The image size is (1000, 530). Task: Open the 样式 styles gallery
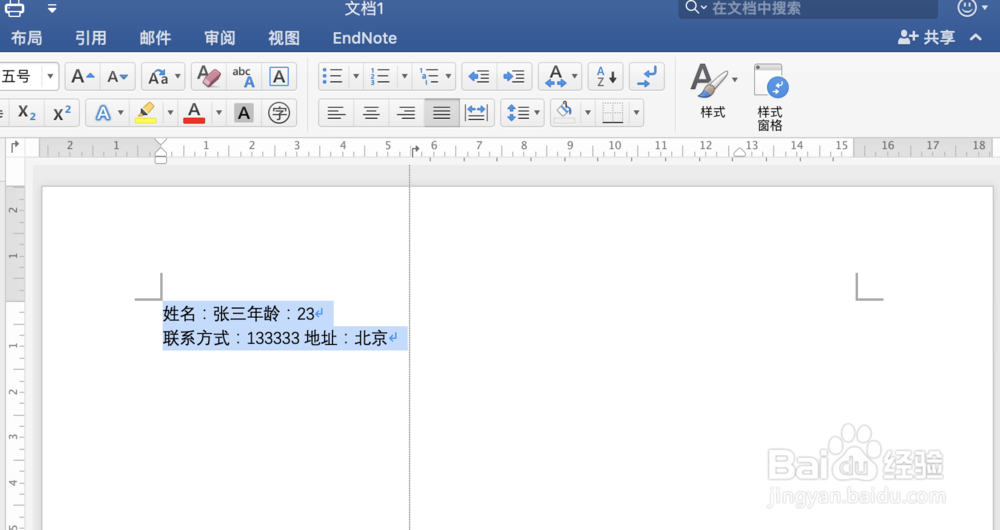coord(714,91)
